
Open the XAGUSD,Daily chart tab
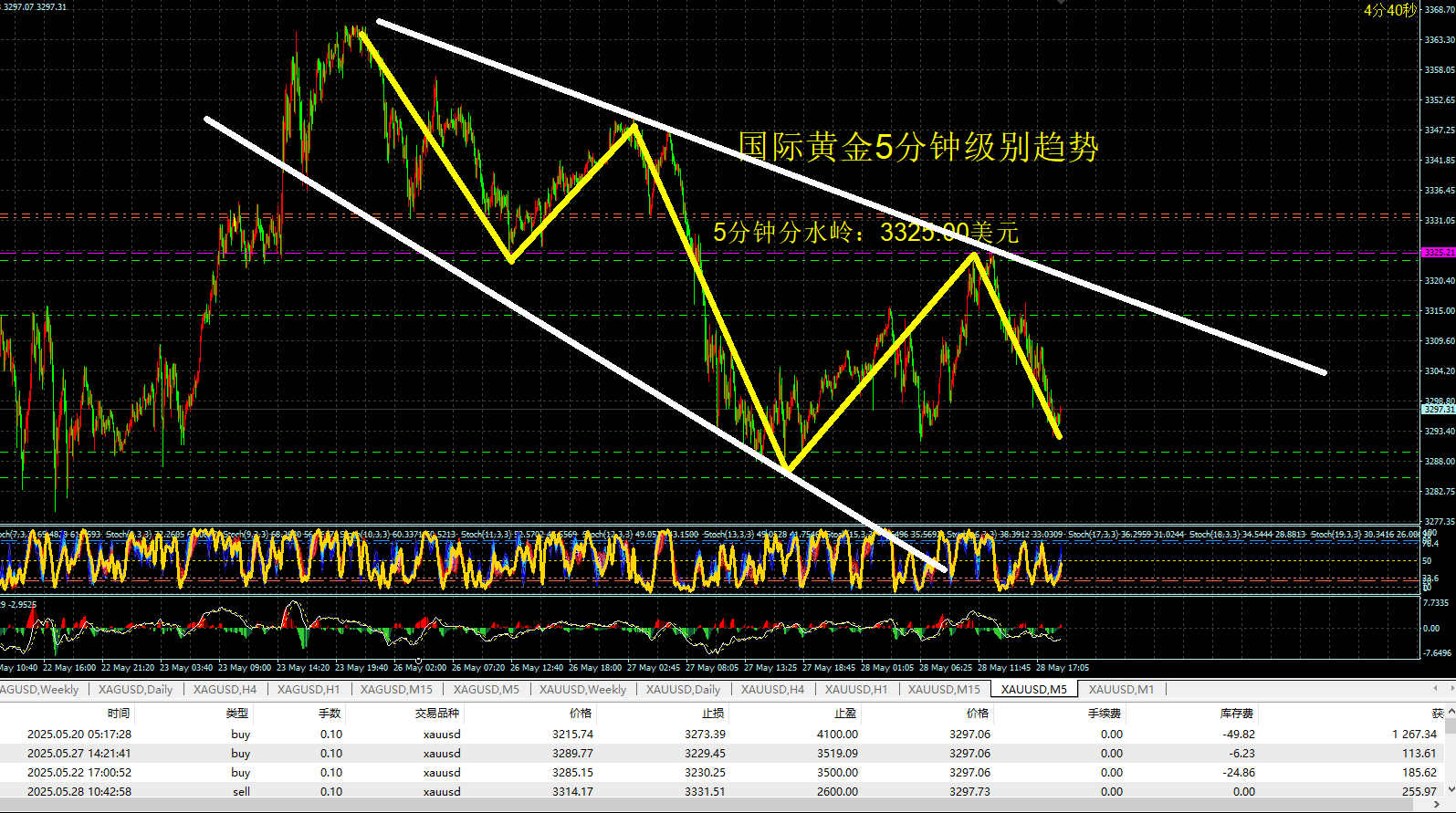click(135, 690)
